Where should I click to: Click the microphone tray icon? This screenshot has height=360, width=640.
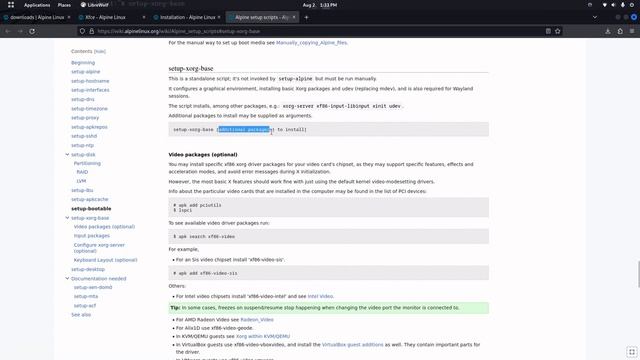[623, 5]
